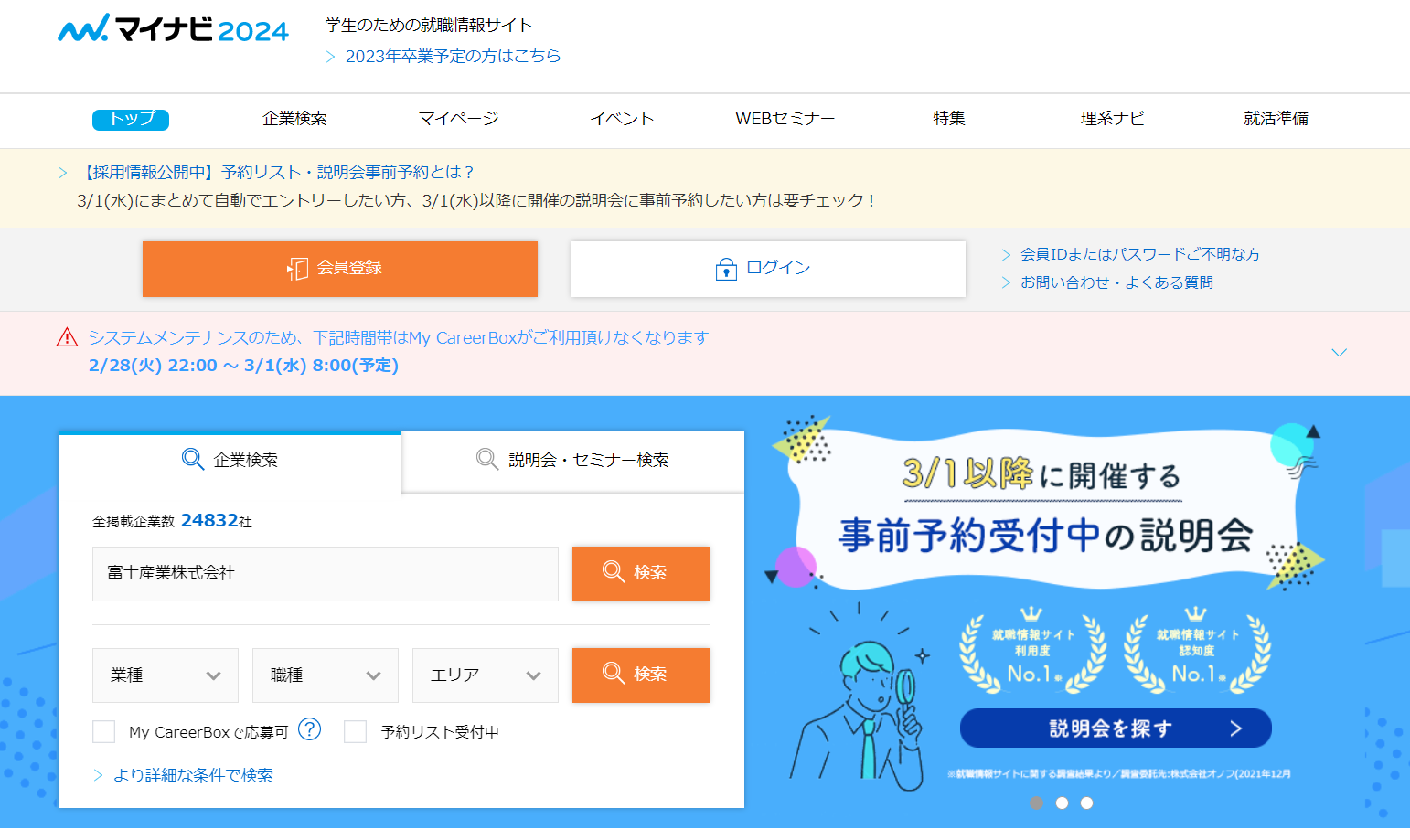Click the arrow icon before より詳細な条件で検索

tap(98, 775)
